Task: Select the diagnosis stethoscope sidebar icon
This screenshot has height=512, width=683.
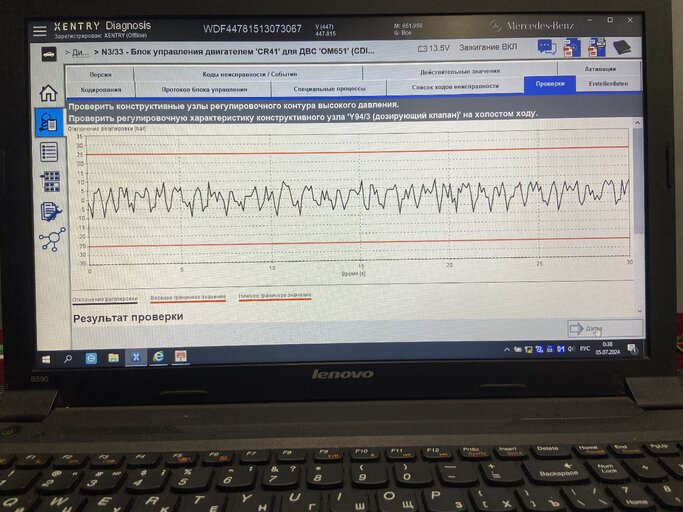Action: click(x=49, y=122)
